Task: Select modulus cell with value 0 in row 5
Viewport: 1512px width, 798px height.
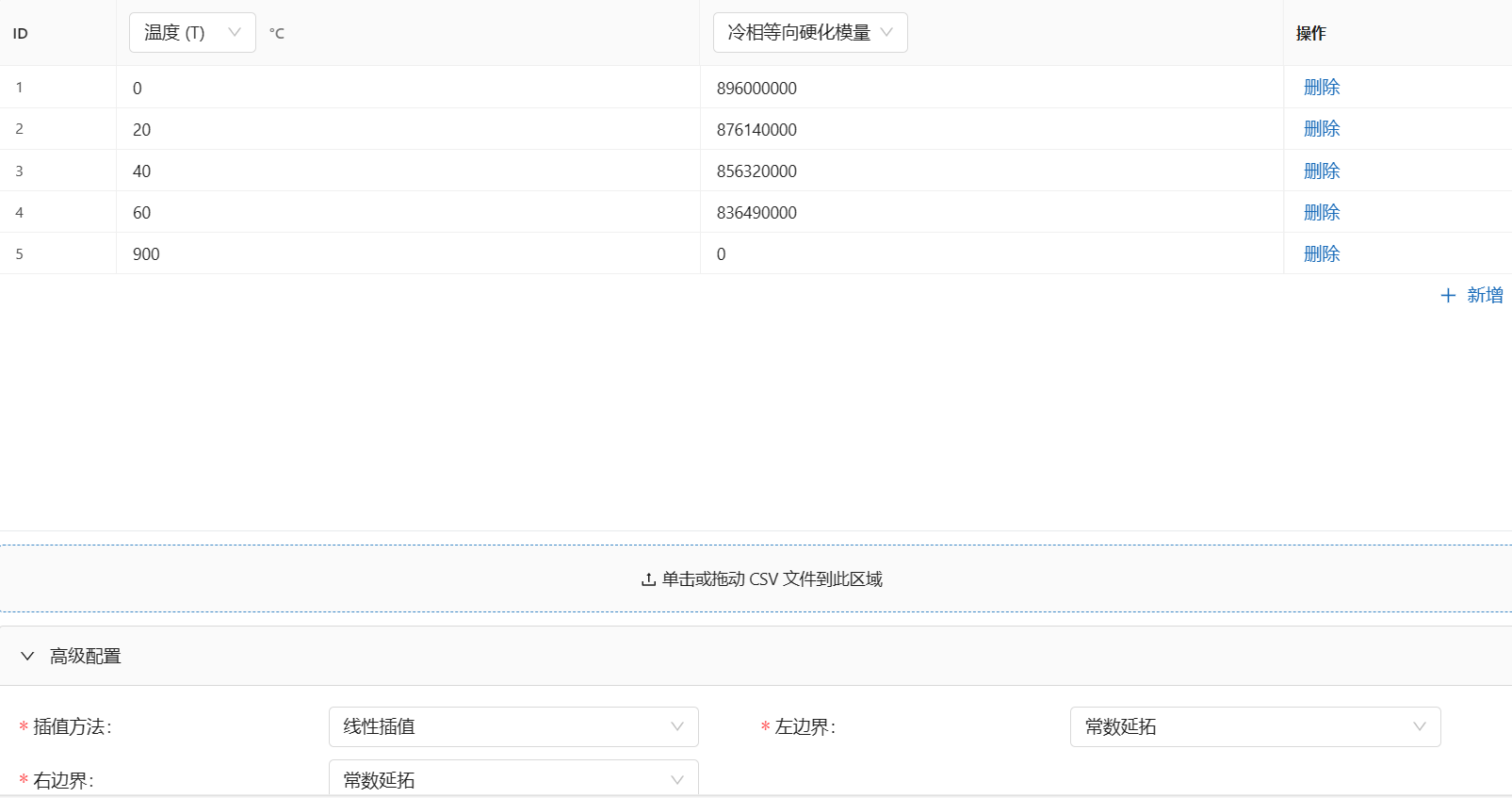Action: (x=992, y=253)
